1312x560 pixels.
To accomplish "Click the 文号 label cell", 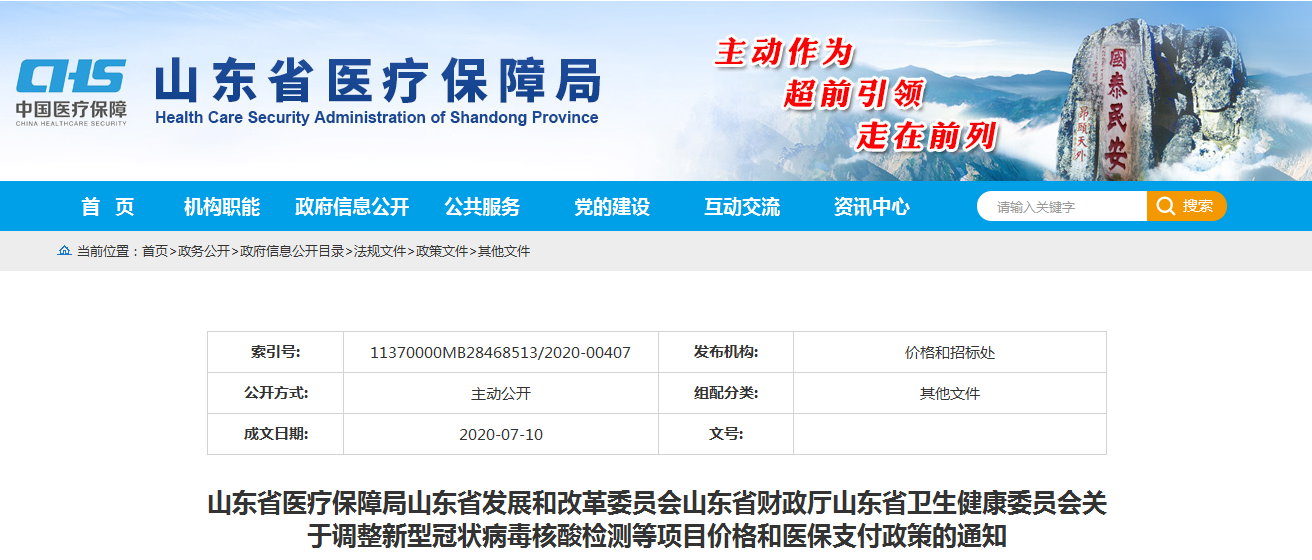I will [726, 434].
